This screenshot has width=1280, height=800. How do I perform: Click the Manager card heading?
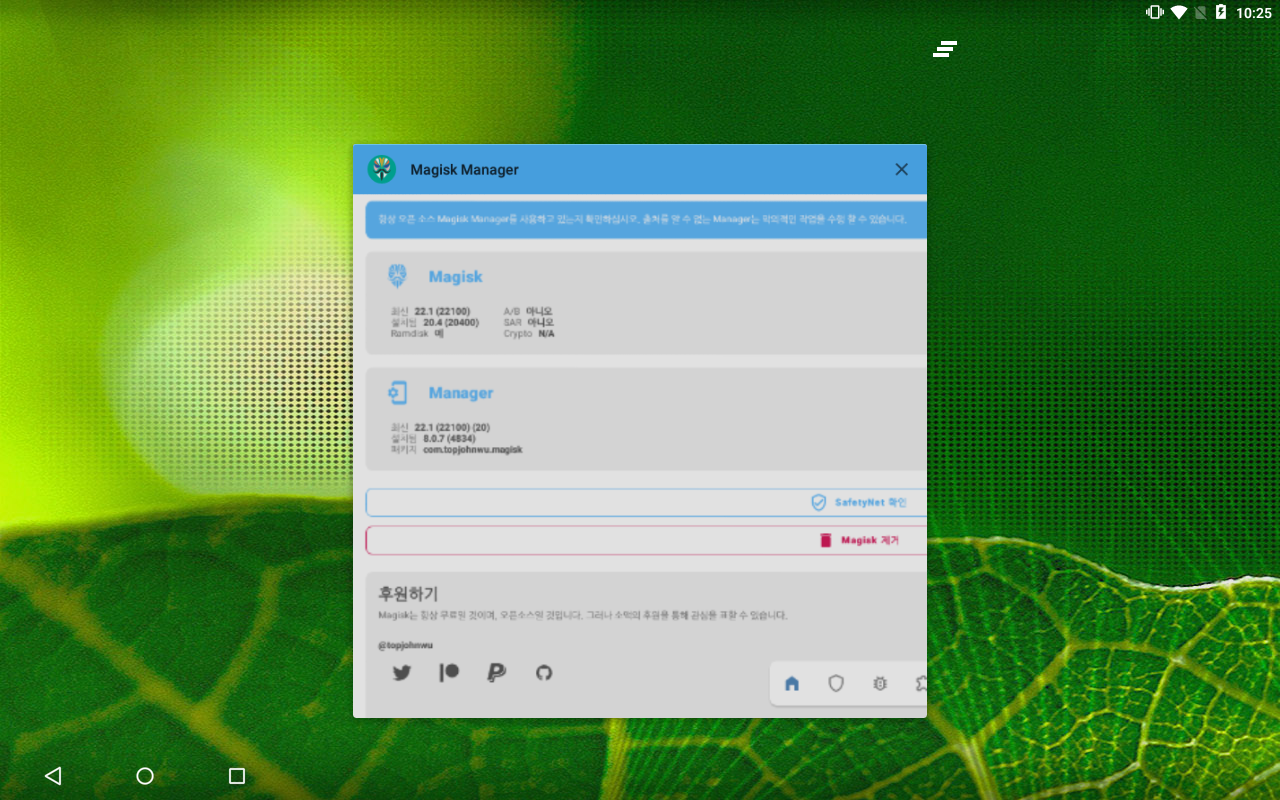click(x=461, y=393)
